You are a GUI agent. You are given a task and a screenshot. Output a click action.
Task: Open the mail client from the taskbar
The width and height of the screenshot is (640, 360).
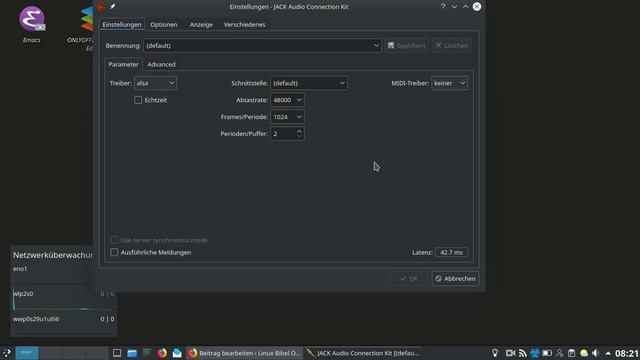[177, 353]
